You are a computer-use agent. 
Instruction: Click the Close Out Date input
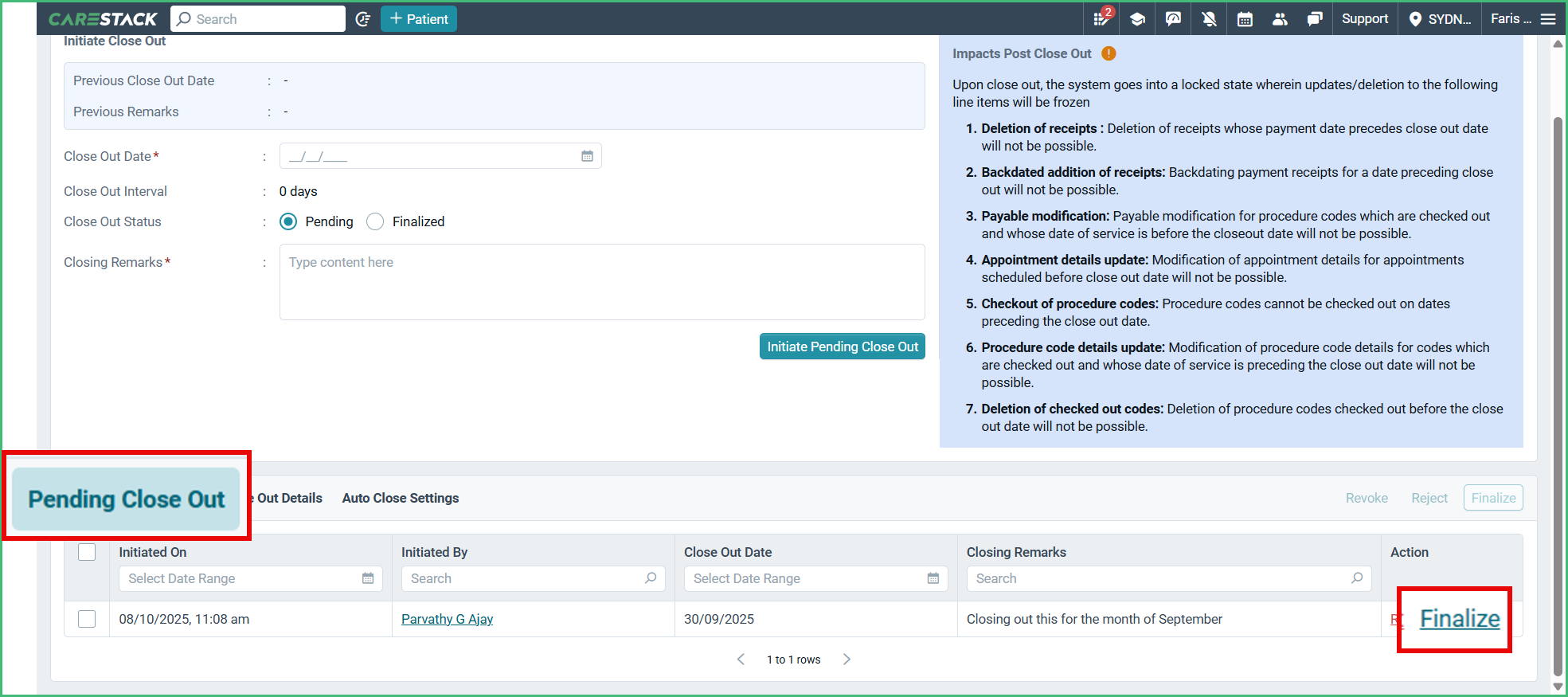coord(440,156)
